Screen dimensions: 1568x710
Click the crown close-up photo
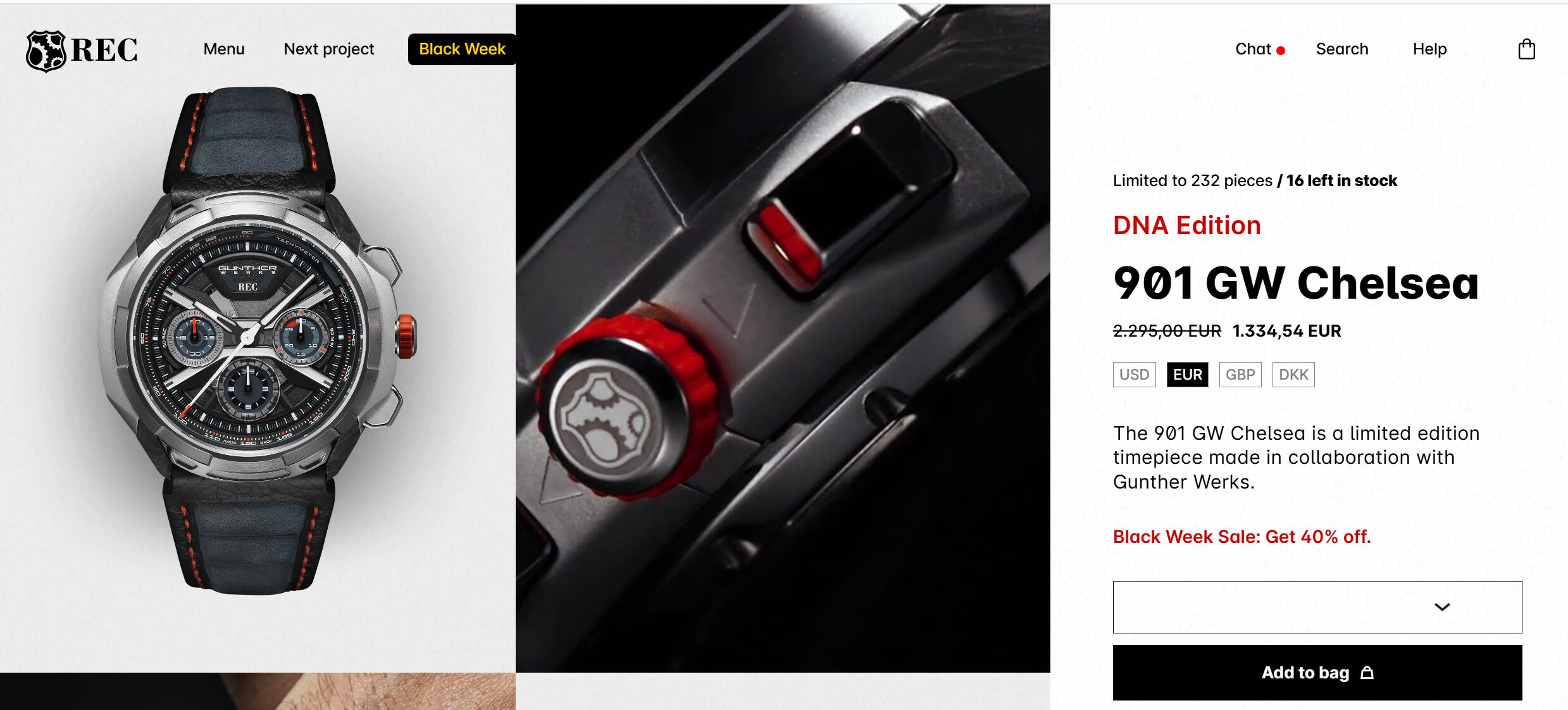pos(783,339)
